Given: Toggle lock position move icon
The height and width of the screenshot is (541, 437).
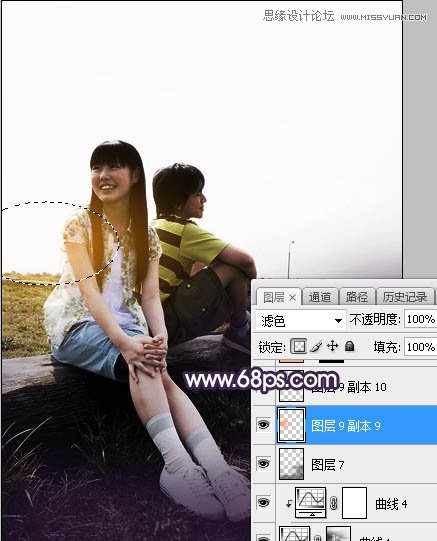Looking at the screenshot, I should click(332, 346).
